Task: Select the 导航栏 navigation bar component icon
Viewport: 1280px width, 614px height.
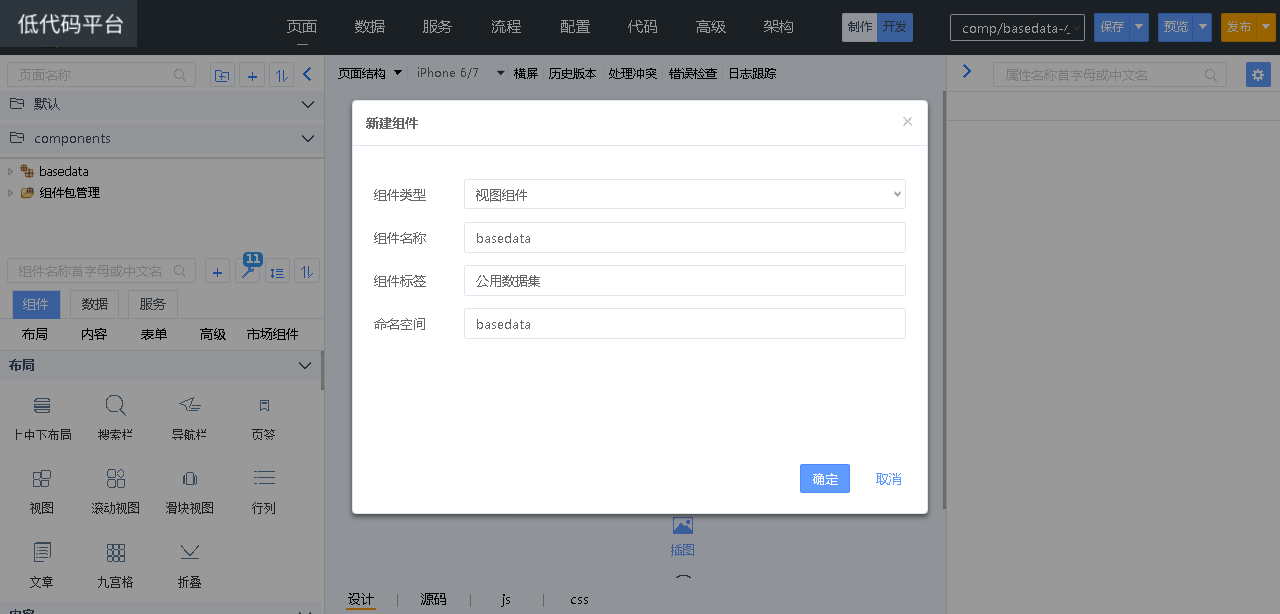Action: click(x=189, y=405)
